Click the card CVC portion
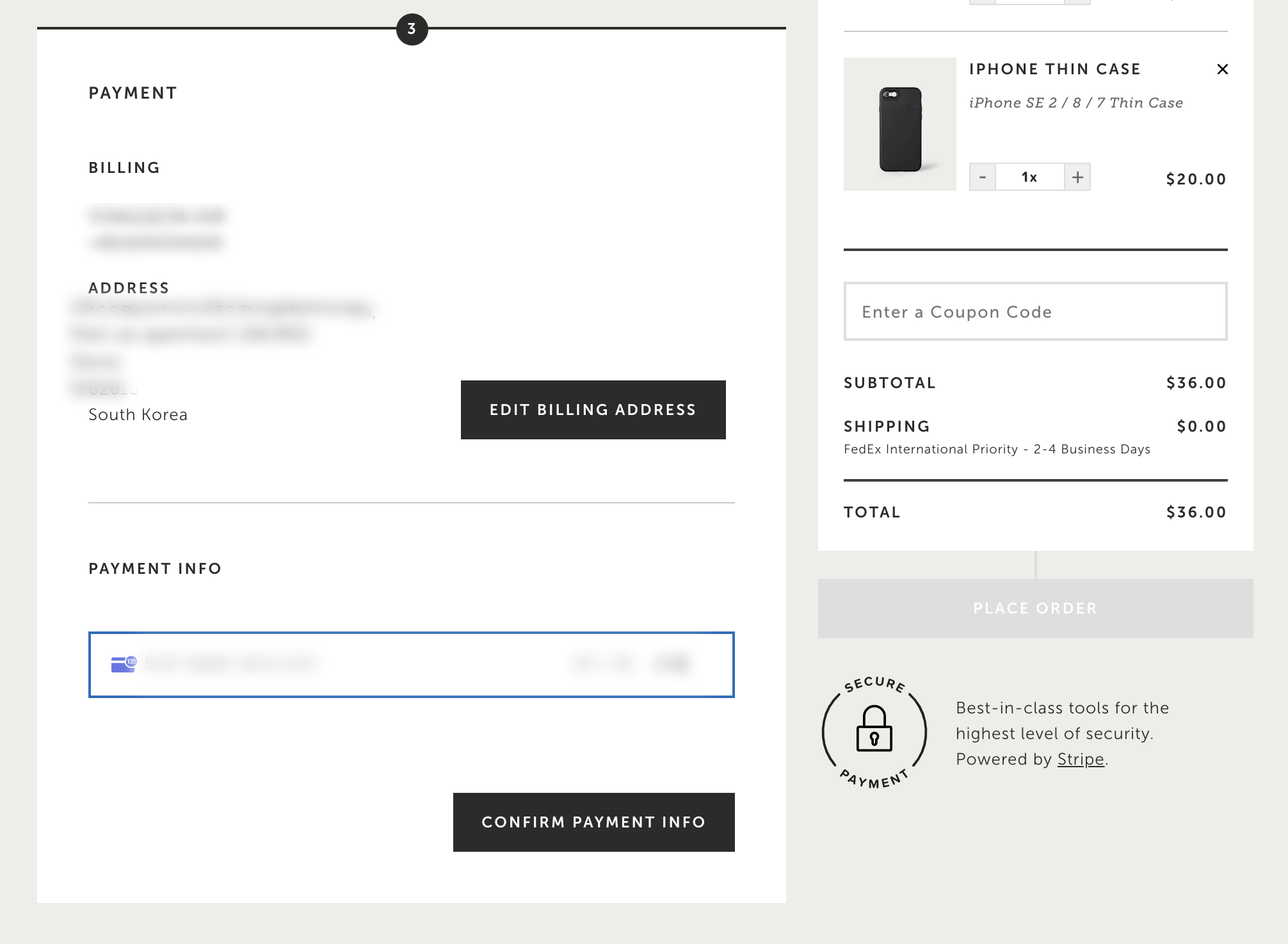Screen dimensions: 1288x944 point(672,663)
